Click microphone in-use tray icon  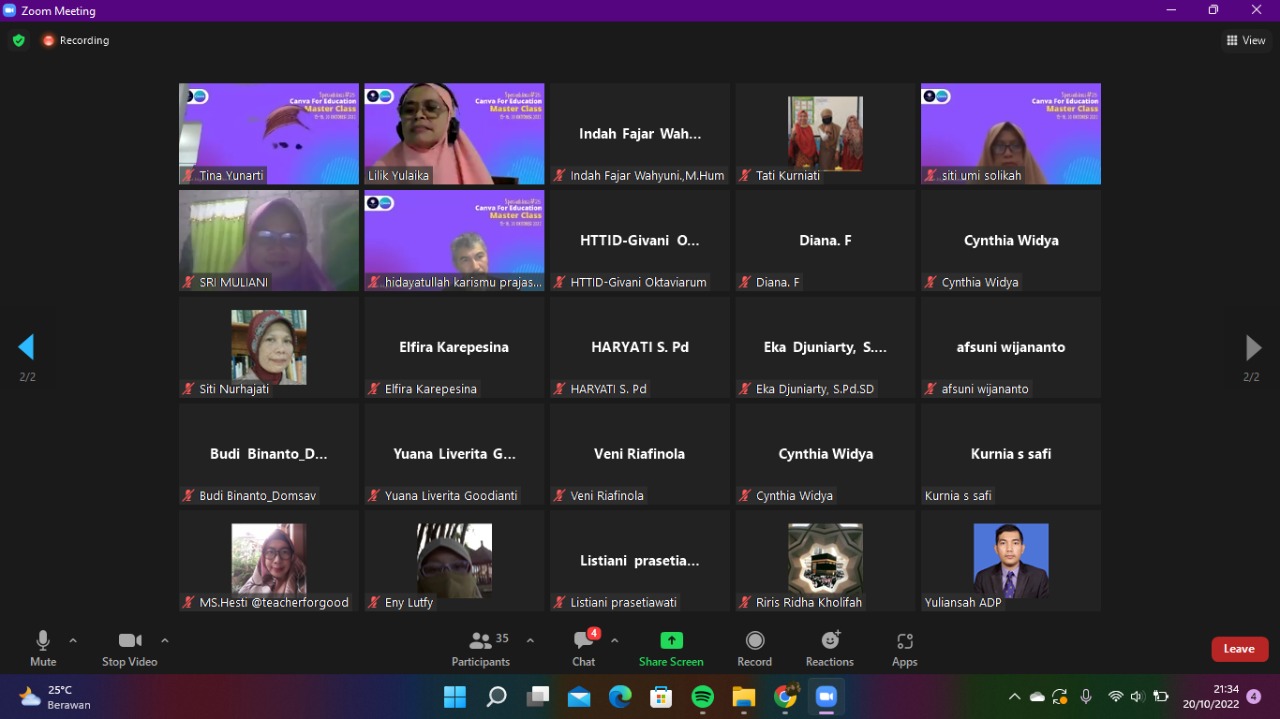click(1086, 697)
